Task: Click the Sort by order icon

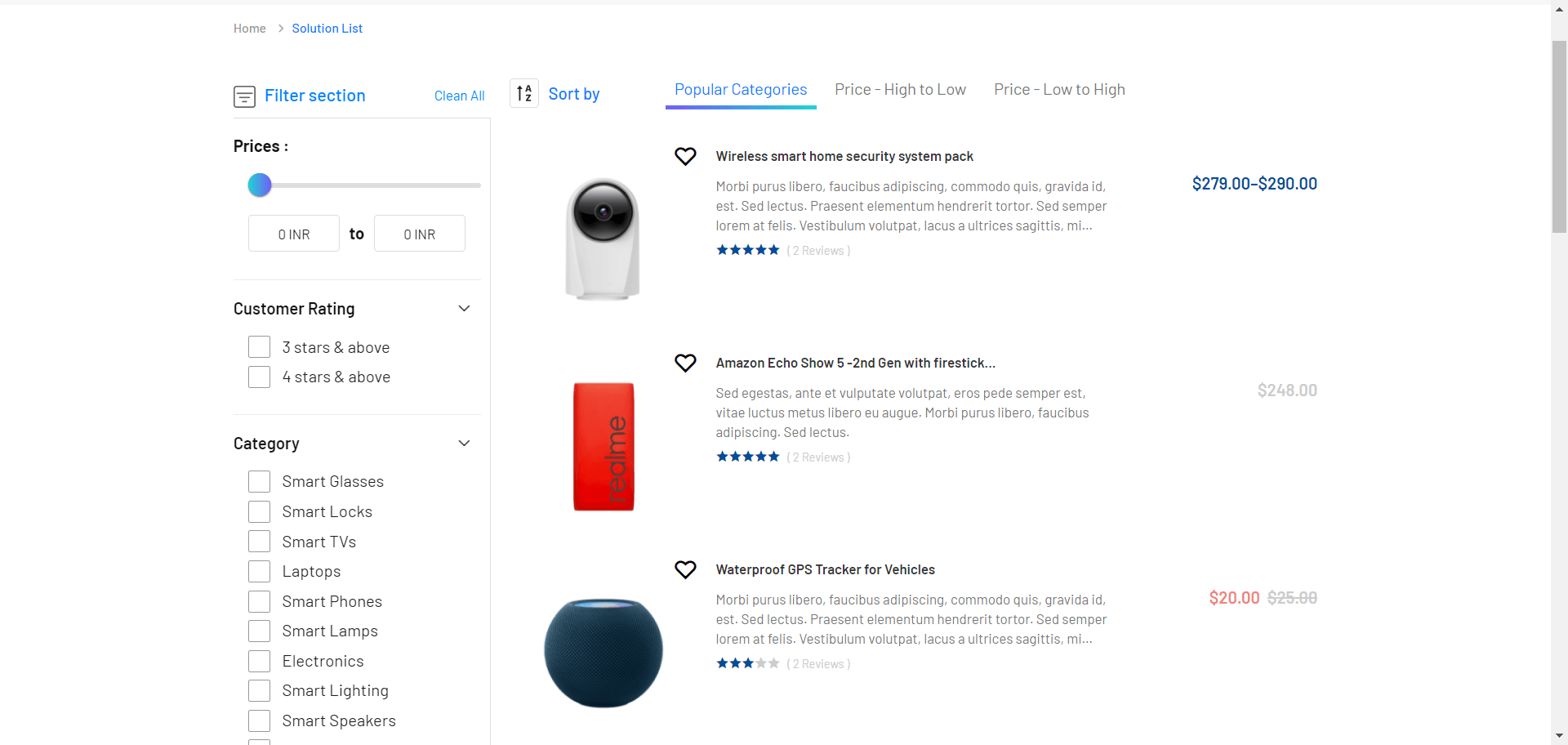Action: (x=524, y=94)
